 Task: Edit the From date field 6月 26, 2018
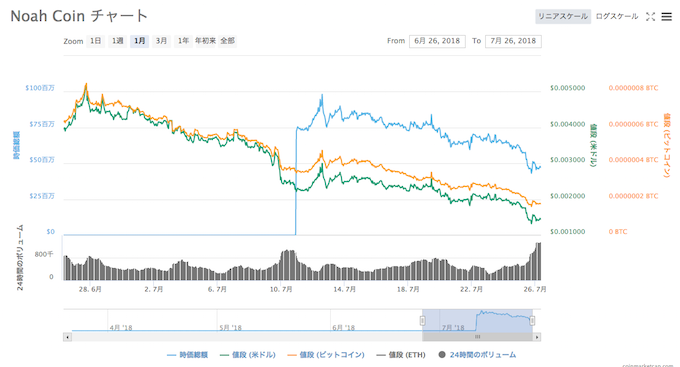pos(437,41)
